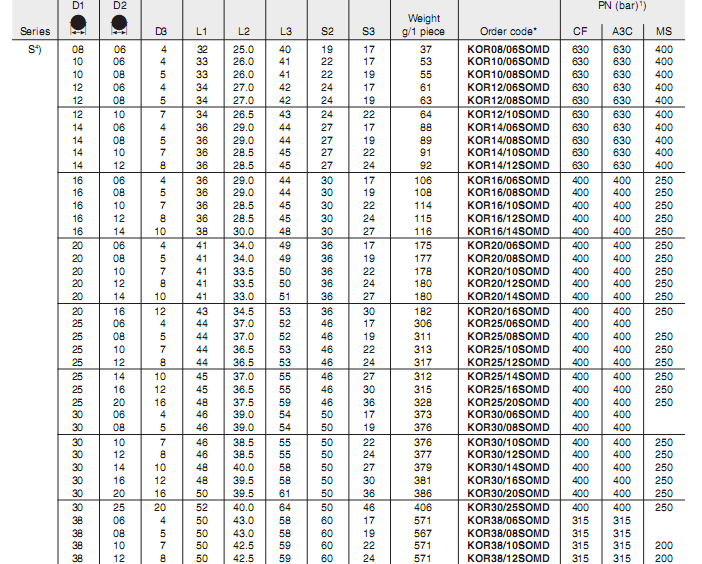Viewport: 702px width, 564px height.
Task: Select order code KOR08/06SOMD
Action: click(509, 48)
